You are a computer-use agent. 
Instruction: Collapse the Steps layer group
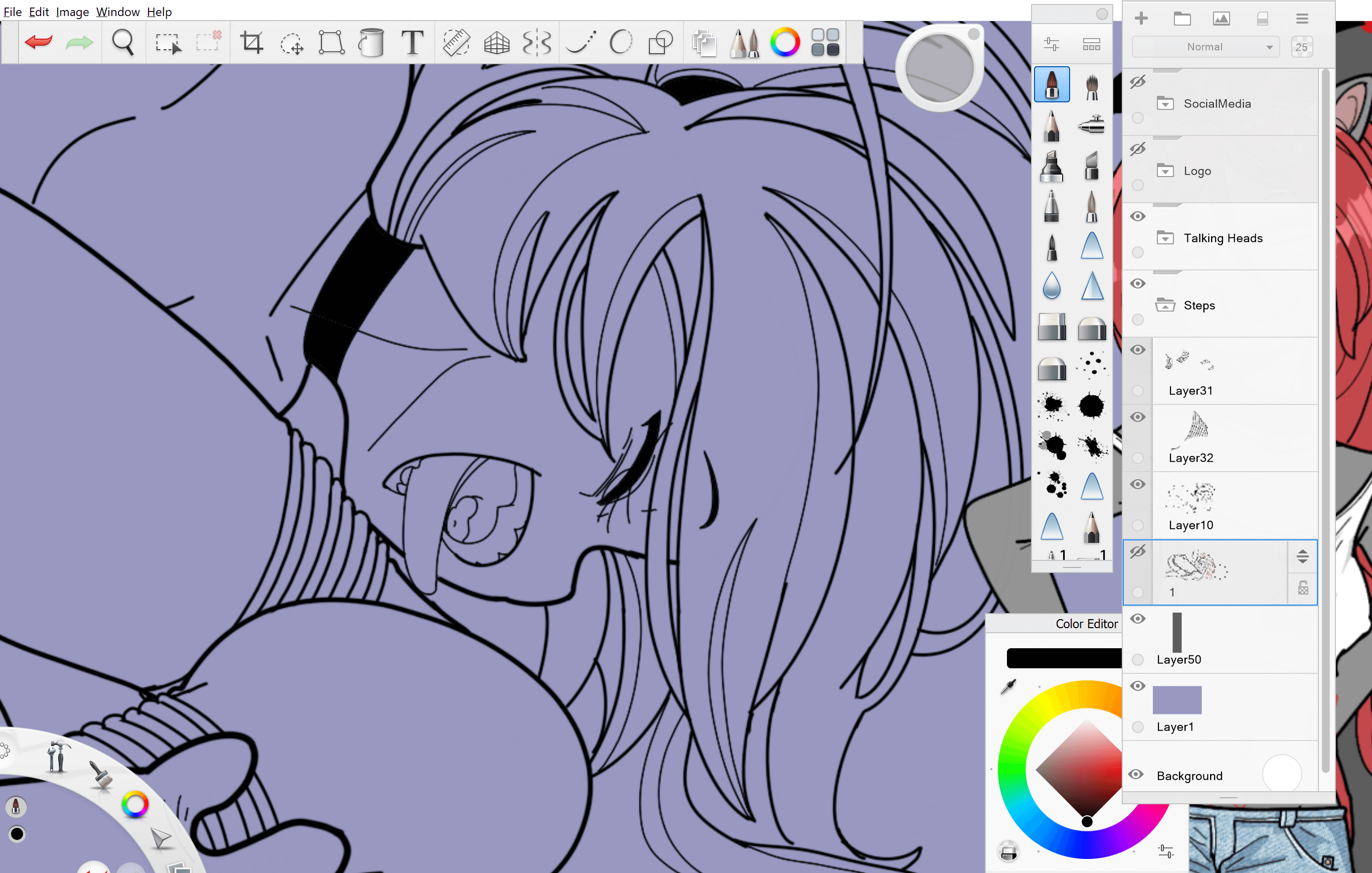[1165, 305]
